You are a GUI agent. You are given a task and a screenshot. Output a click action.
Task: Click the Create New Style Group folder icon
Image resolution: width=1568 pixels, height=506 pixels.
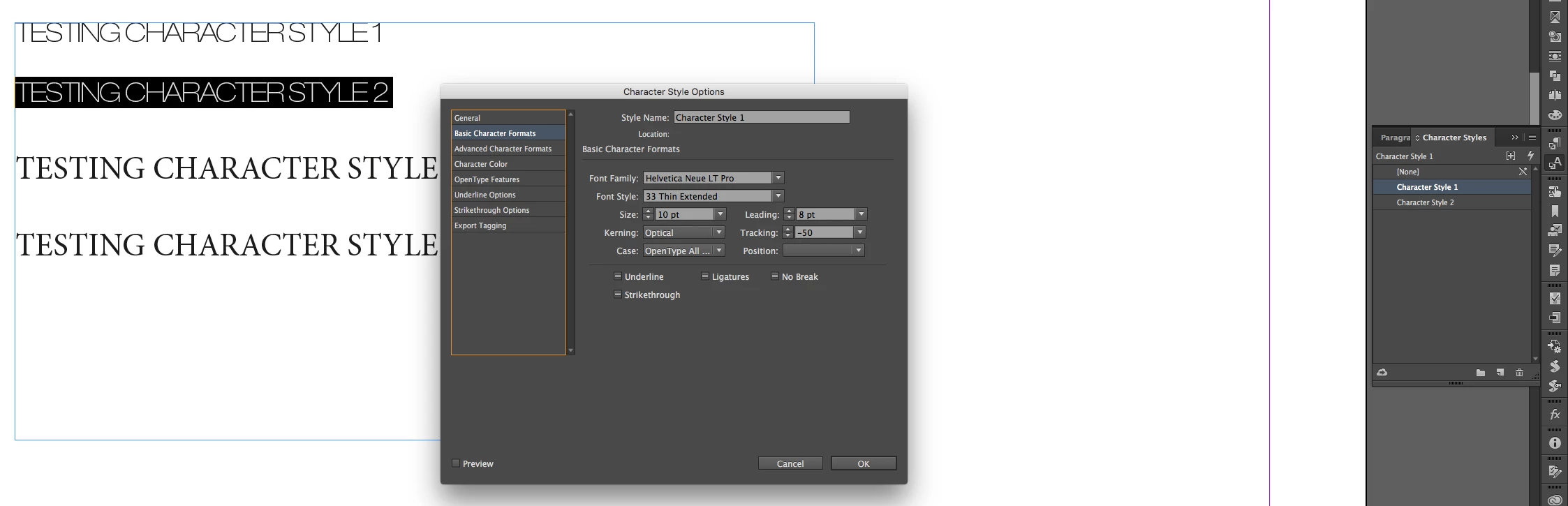(x=1480, y=373)
